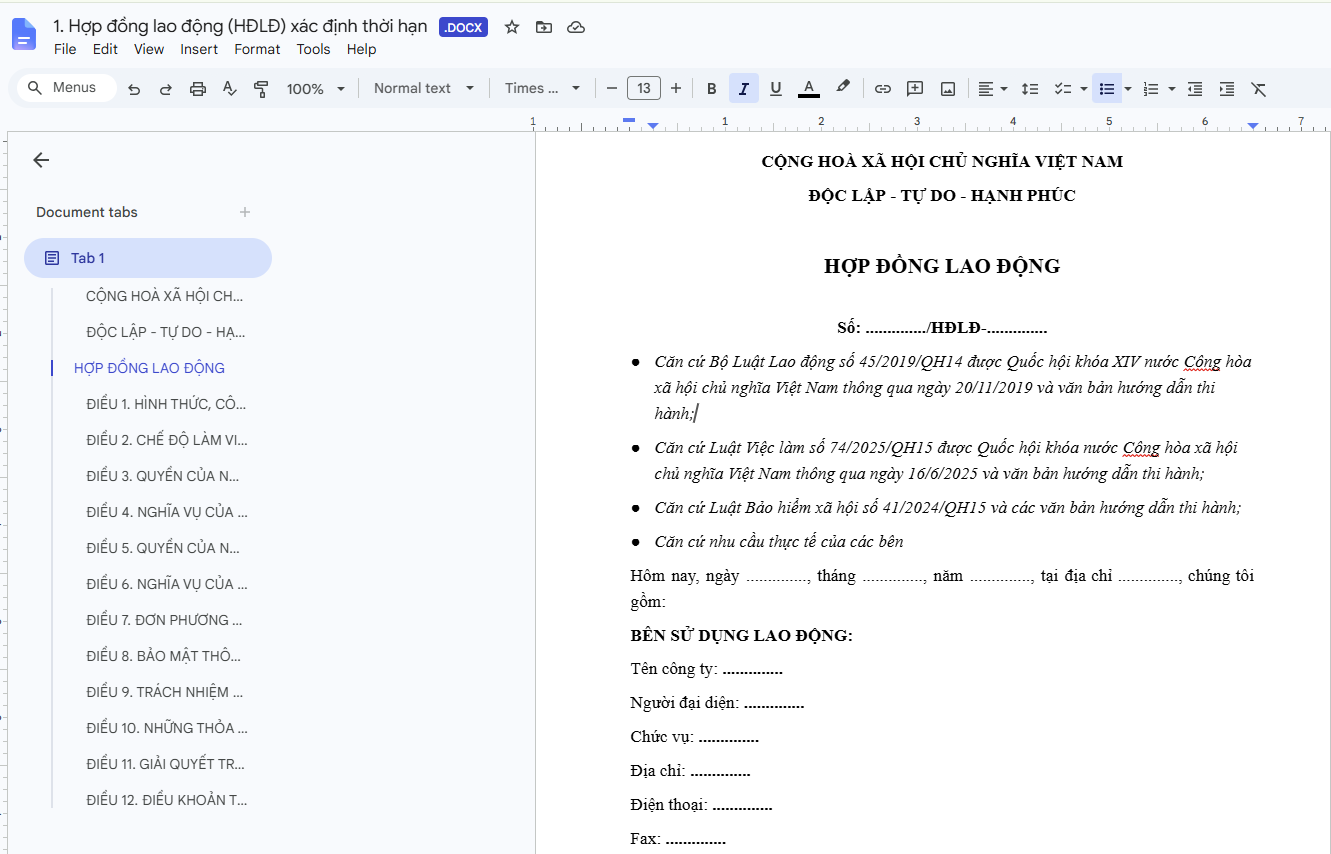Expand the Times font family dropdown
The height and width of the screenshot is (854, 1331).
click(542, 88)
